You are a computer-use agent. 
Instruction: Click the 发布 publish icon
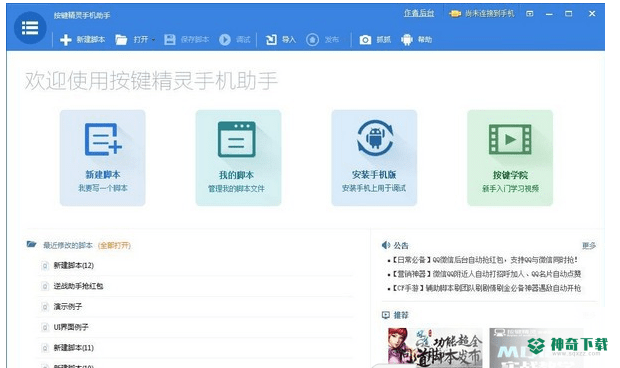point(312,40)
